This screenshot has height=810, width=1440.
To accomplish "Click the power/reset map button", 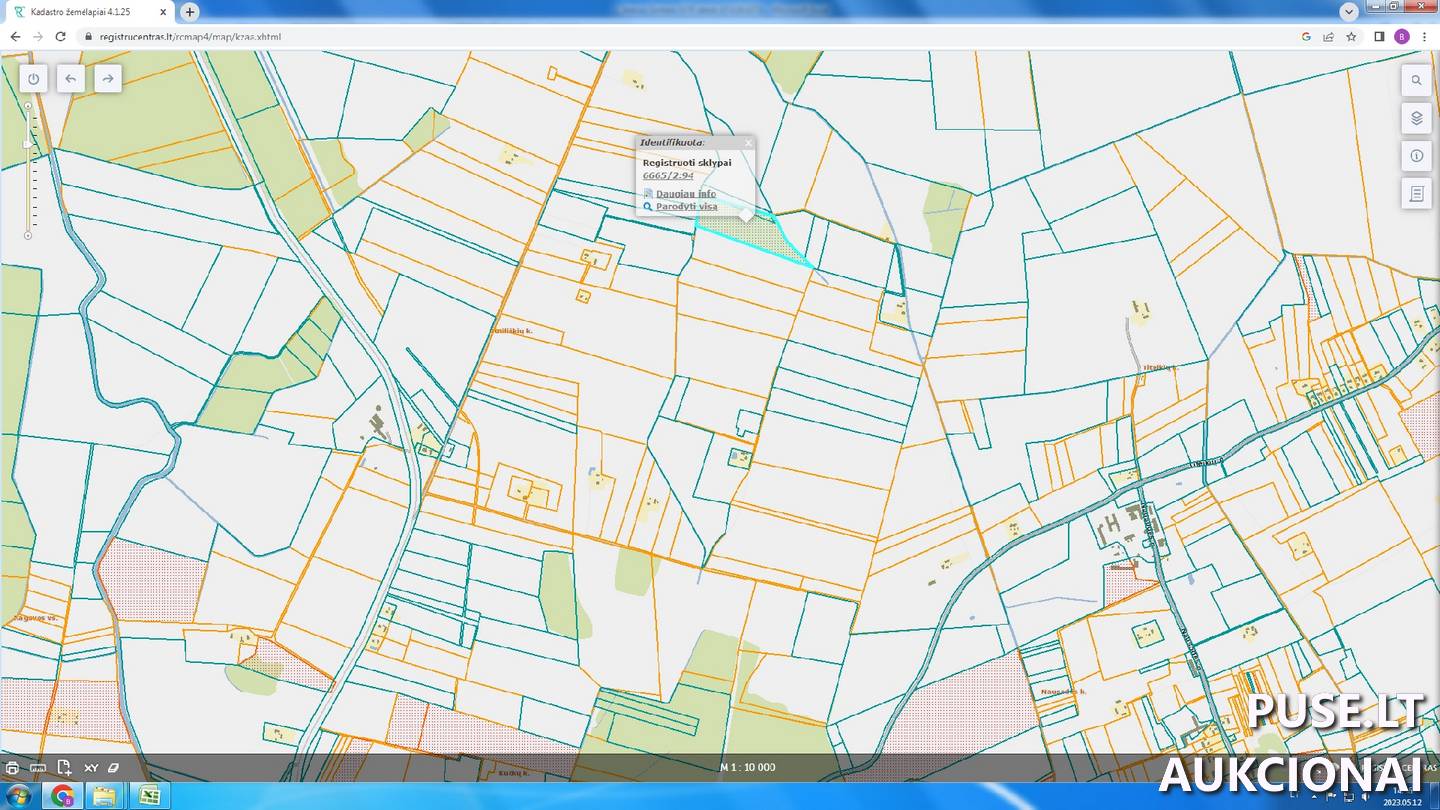I will (34, 78).
